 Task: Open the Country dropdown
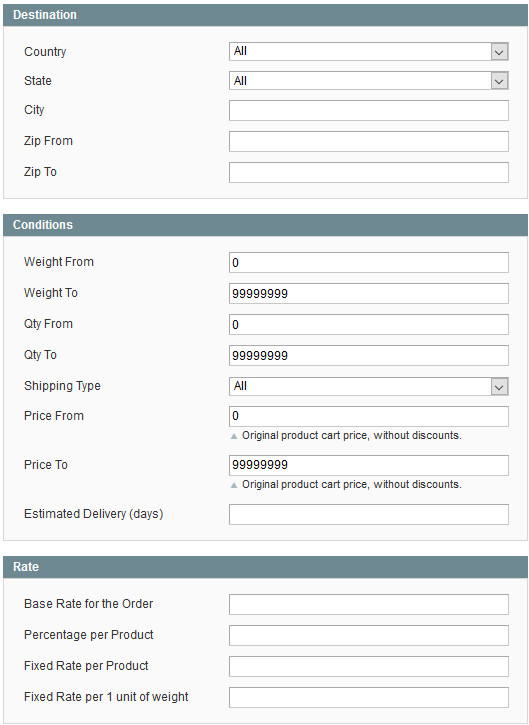369,51
